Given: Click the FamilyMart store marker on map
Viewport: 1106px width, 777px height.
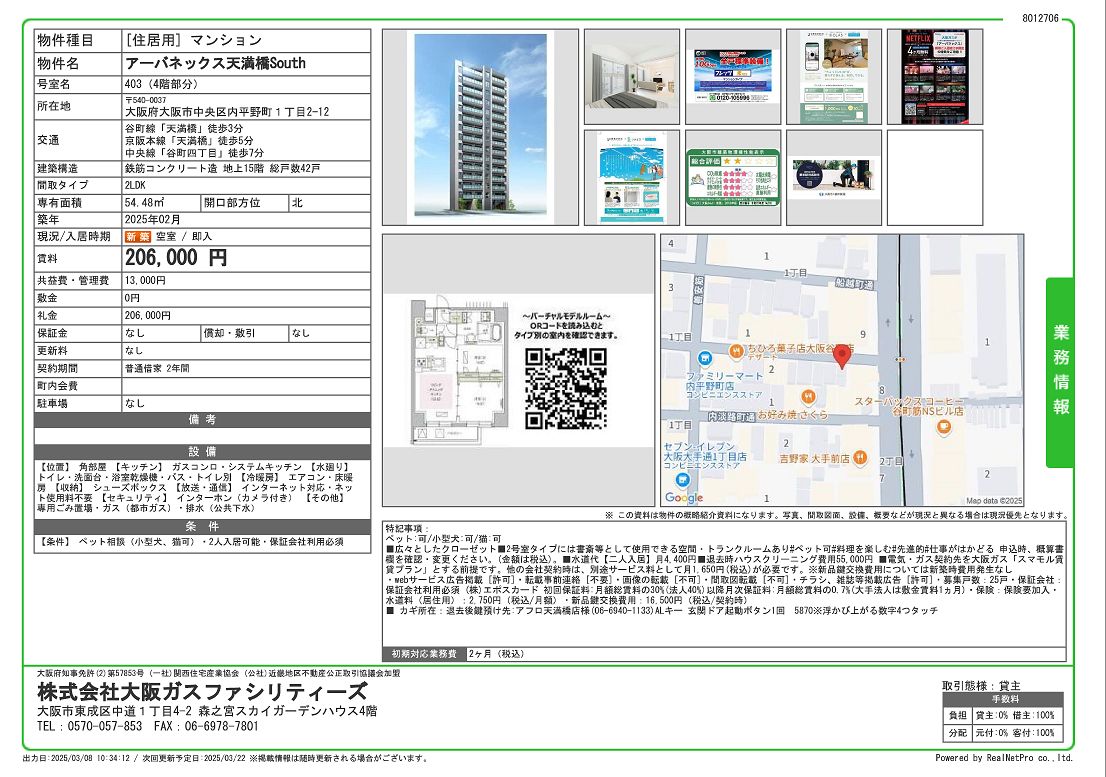Looking at the screenshot, I should point(703,358).
